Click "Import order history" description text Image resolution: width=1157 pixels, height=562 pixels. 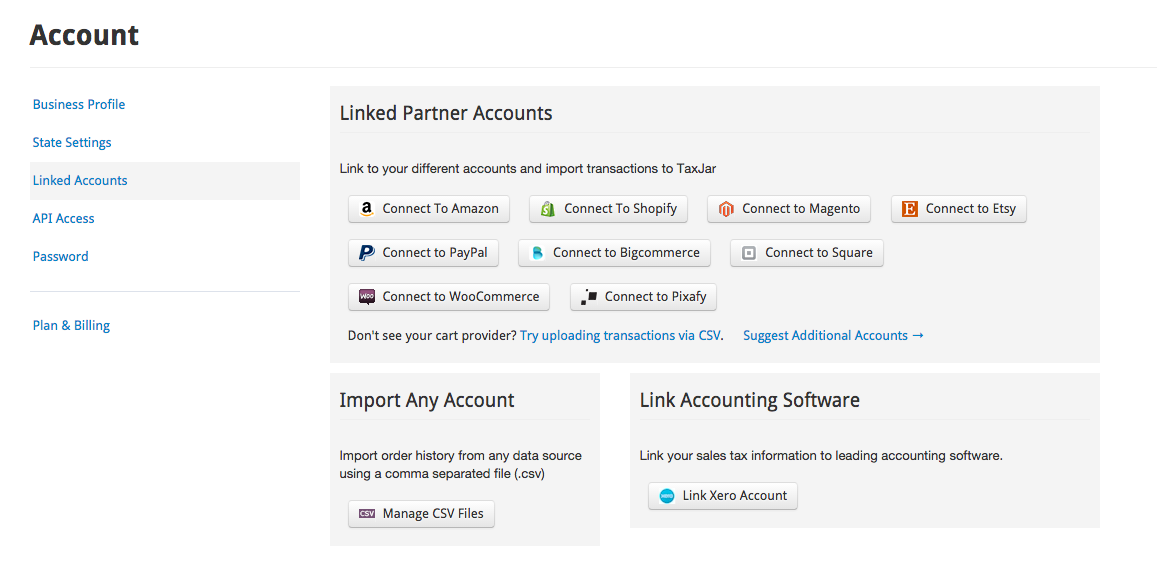coord(460,465)
